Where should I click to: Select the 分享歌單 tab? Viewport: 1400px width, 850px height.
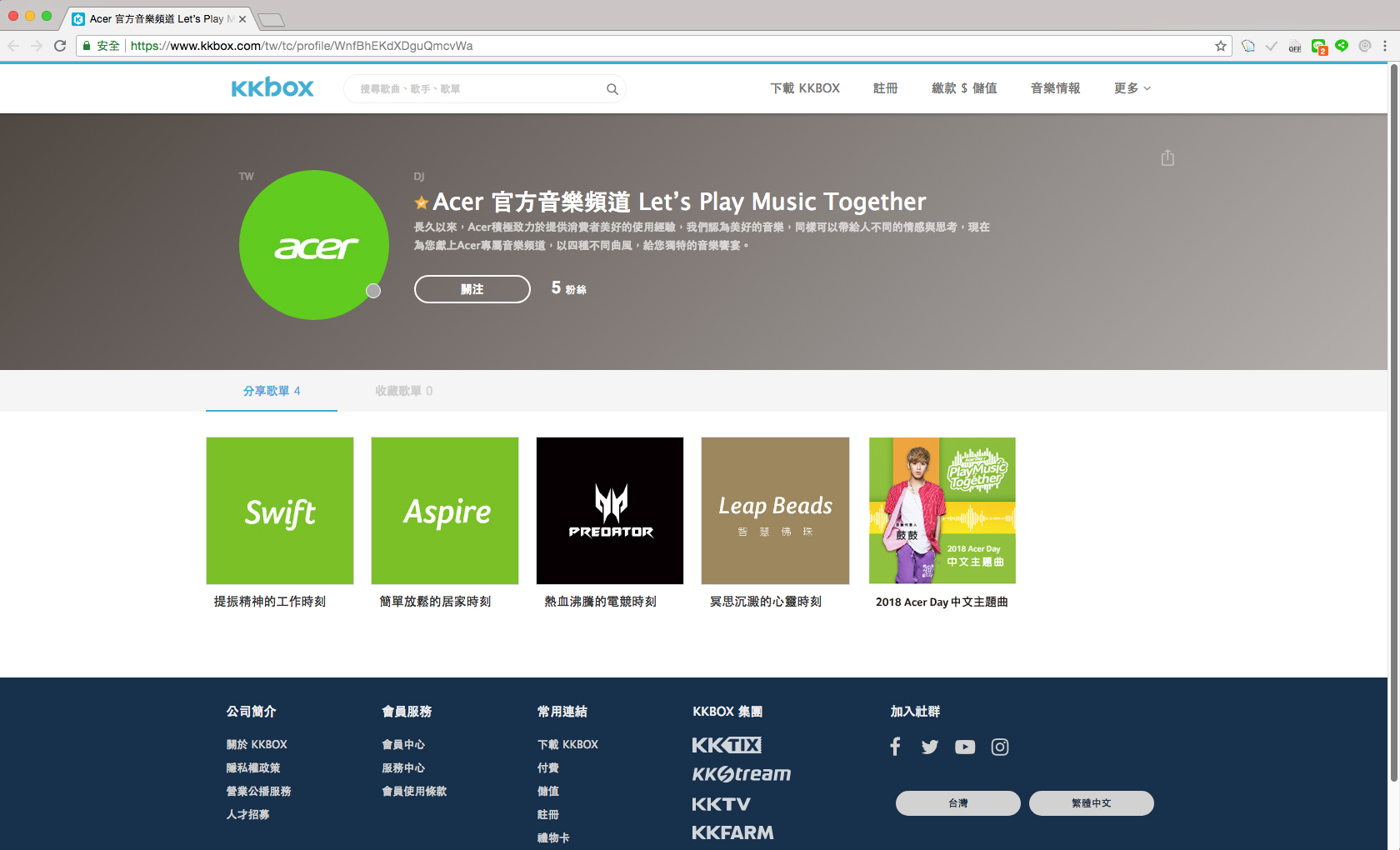[x=272, y=391]
